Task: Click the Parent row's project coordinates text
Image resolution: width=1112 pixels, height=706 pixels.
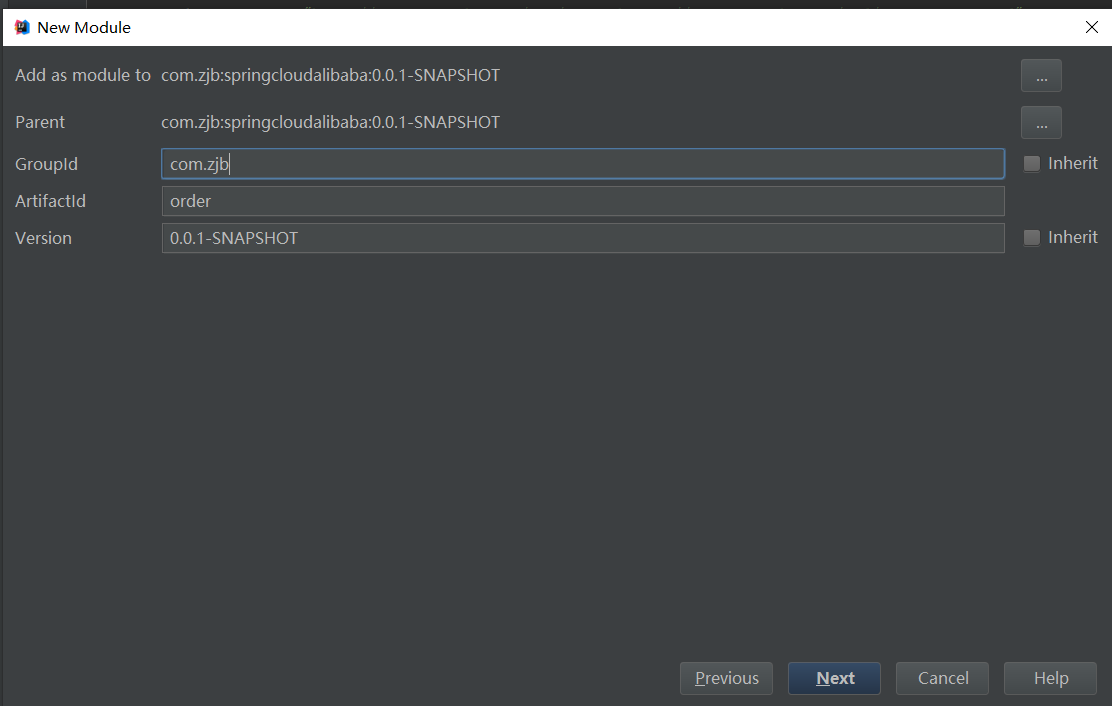Action: click(330, 122)
